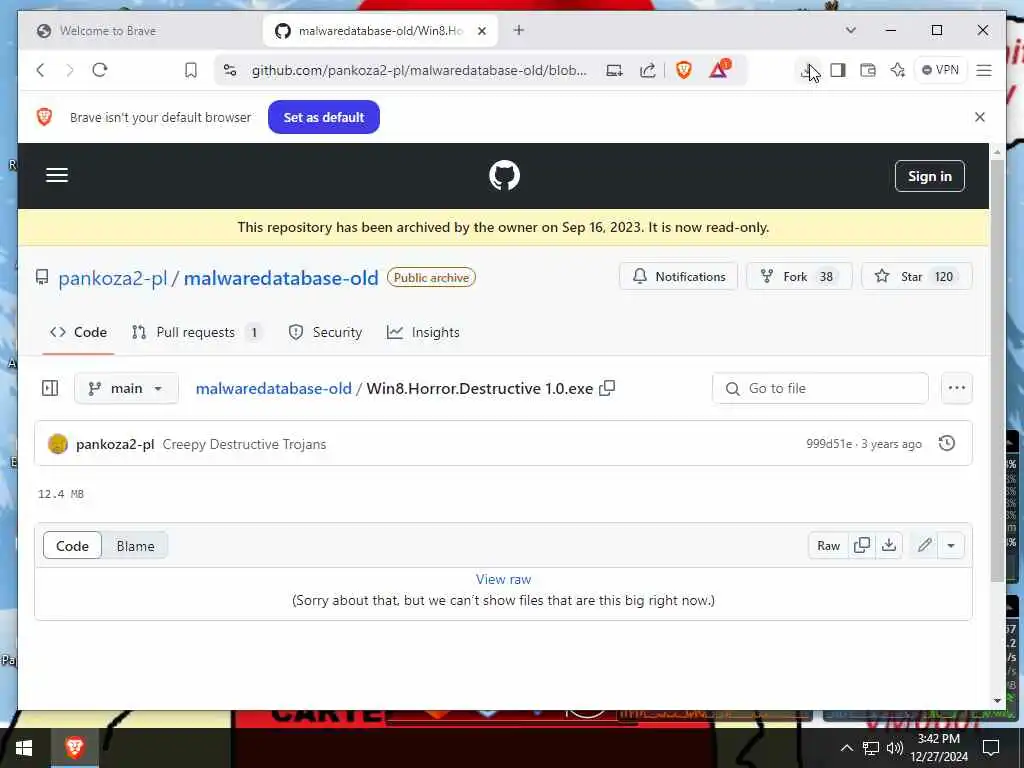
Task: Fork the repository
Action: coord(799,277)
